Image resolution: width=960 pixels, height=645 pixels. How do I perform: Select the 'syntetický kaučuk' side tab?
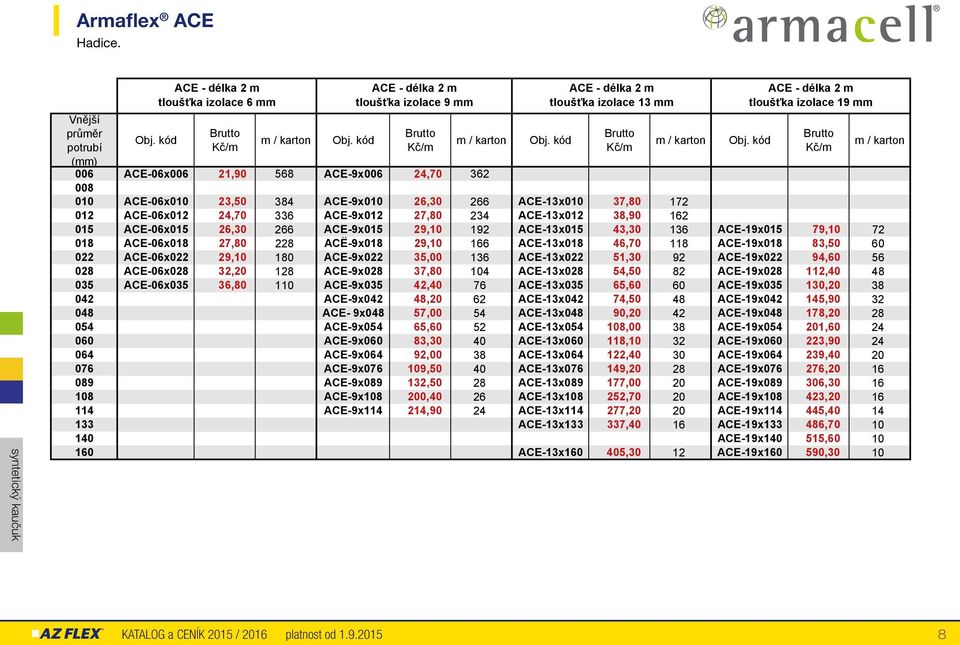tap(11, 494)
